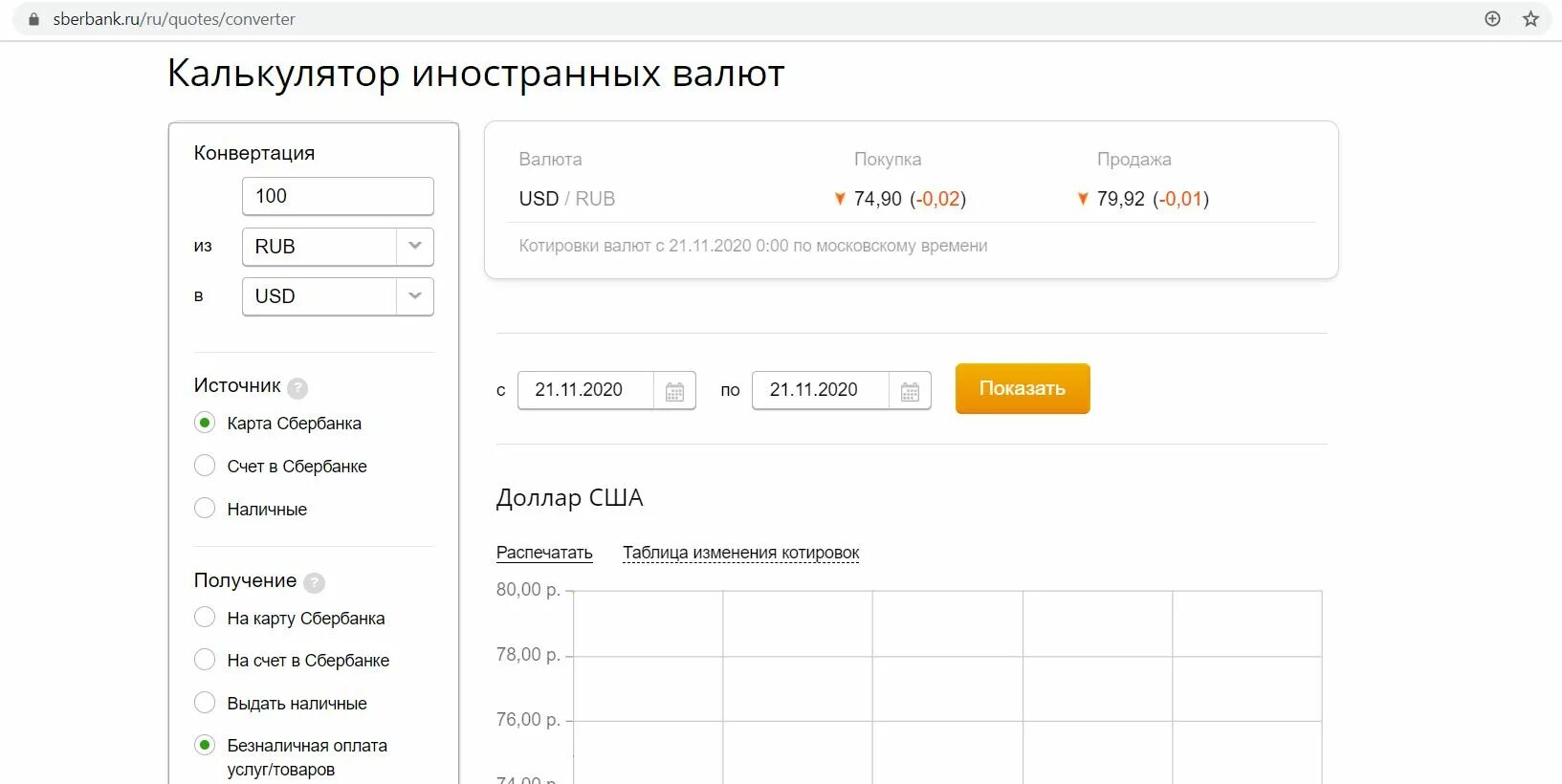
Task: Click the Показать button
Action: click(1023, 388)
